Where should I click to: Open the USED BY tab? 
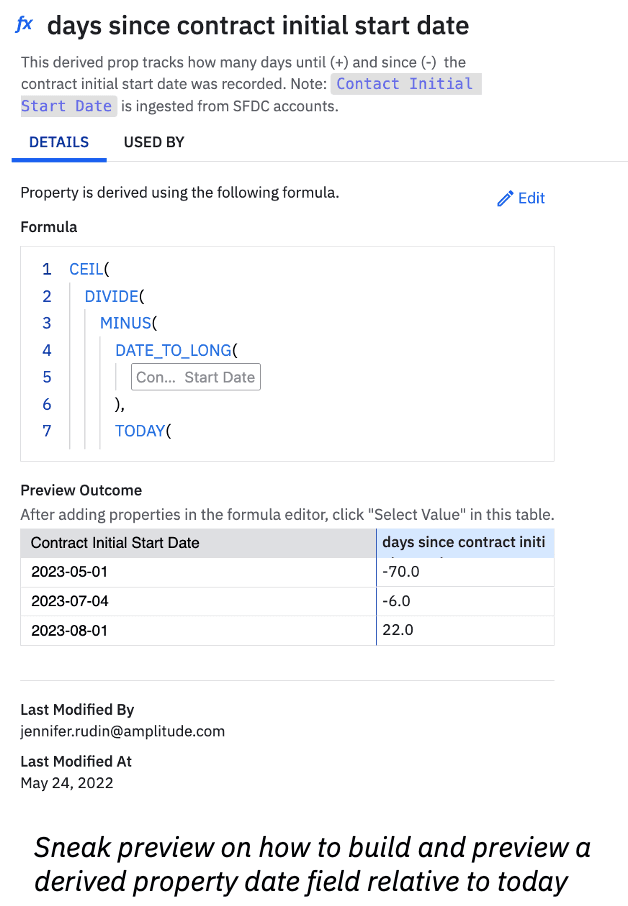[x=154, y=142]
